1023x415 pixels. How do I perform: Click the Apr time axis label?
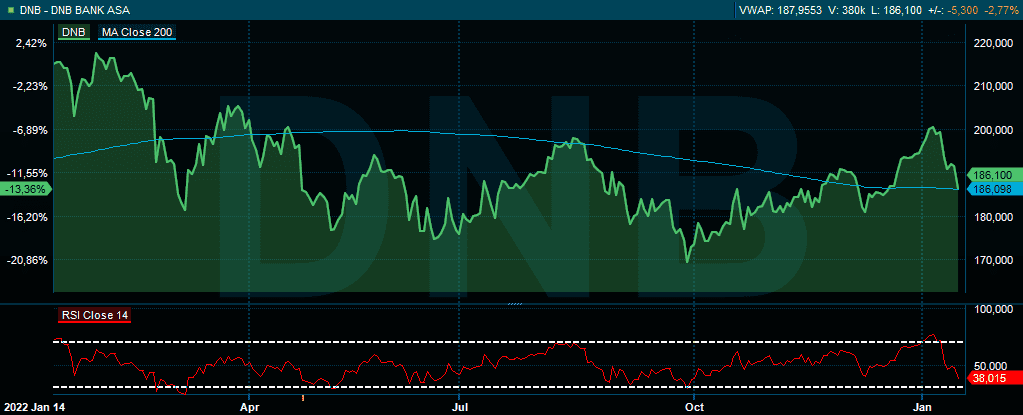coord(251,407)
